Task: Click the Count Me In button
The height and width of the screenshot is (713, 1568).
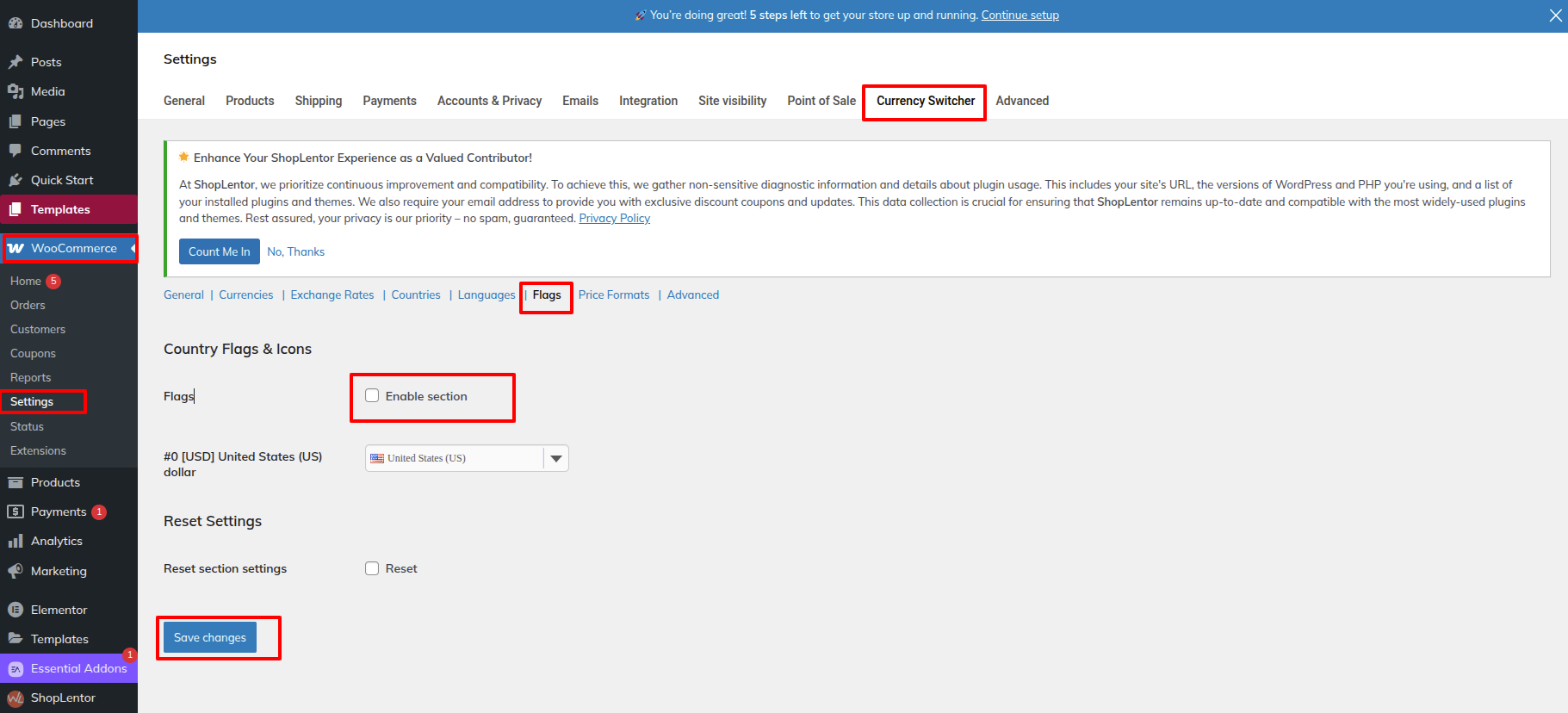Action: click(x=220, y=251)
